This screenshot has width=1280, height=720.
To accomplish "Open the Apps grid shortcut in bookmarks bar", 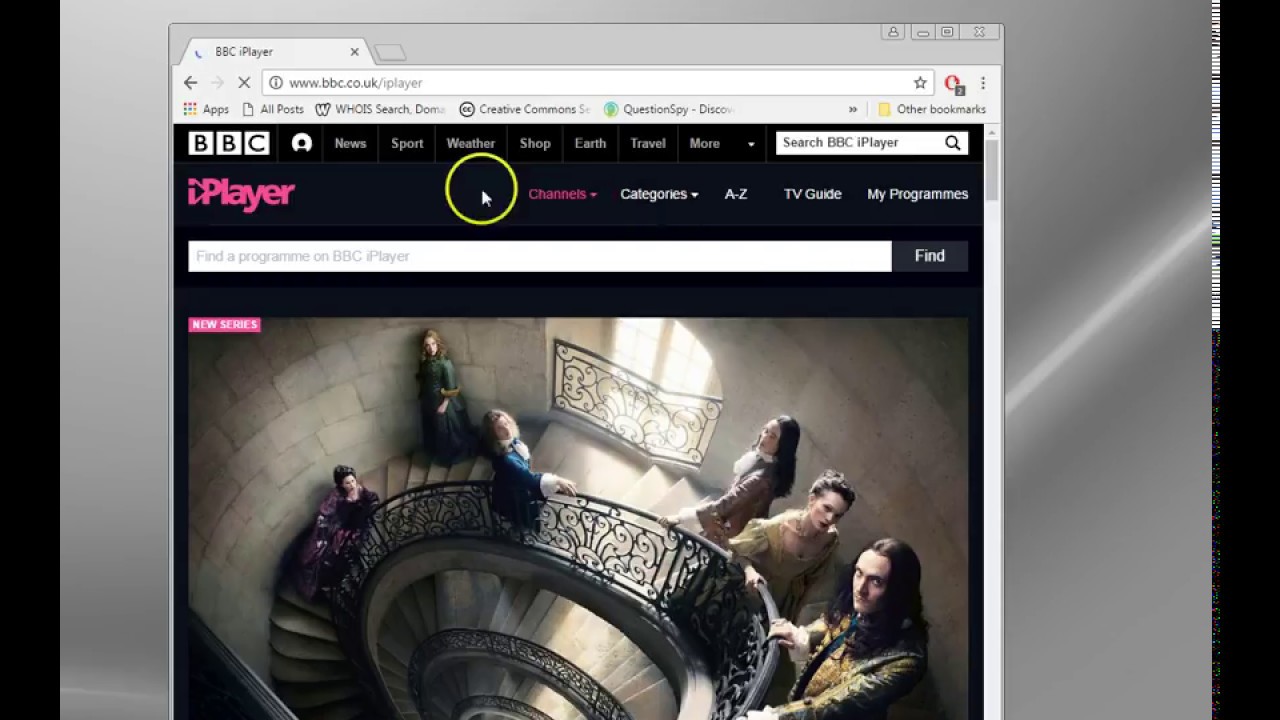I will (x=206, y=109).
